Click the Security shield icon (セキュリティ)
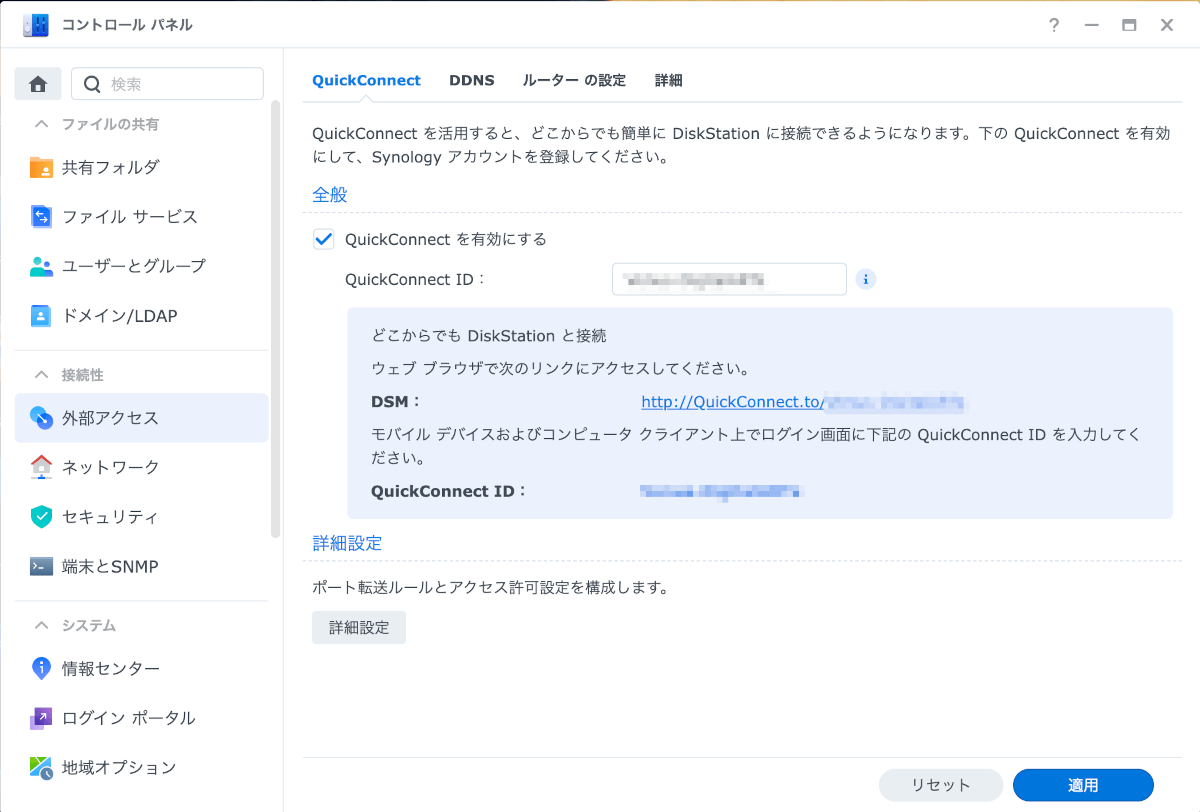 pos(41,517)
